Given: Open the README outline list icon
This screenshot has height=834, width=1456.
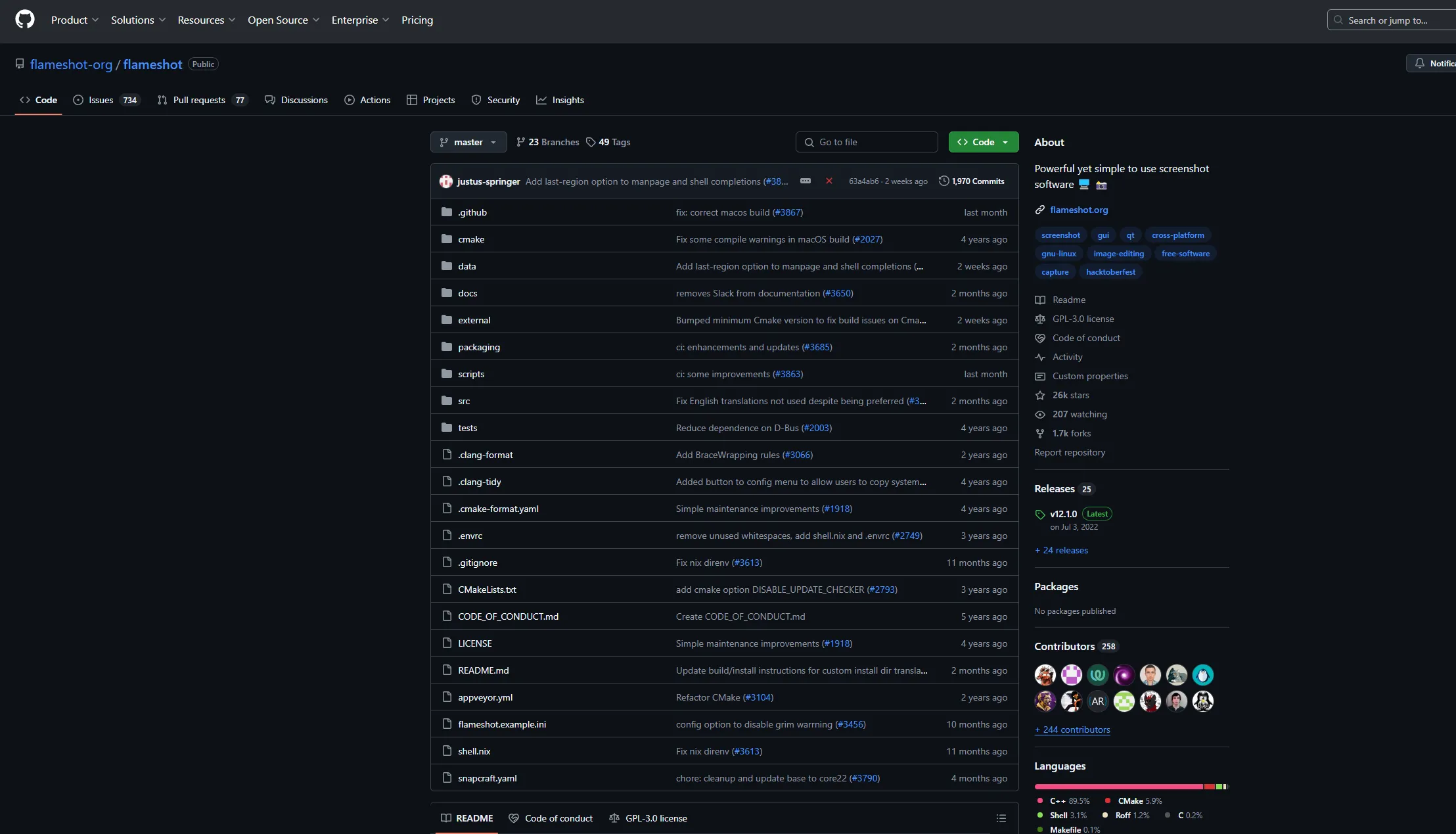Looking at the screenshot, I should click(1001, 818).
